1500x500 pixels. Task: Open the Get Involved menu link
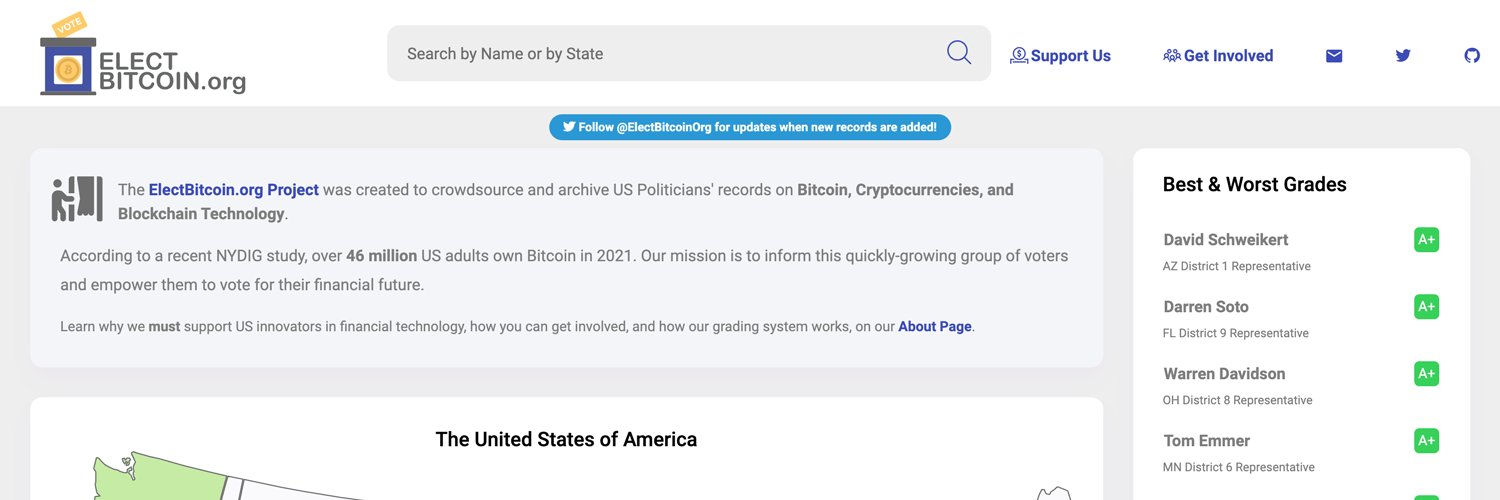point(1218,56)
